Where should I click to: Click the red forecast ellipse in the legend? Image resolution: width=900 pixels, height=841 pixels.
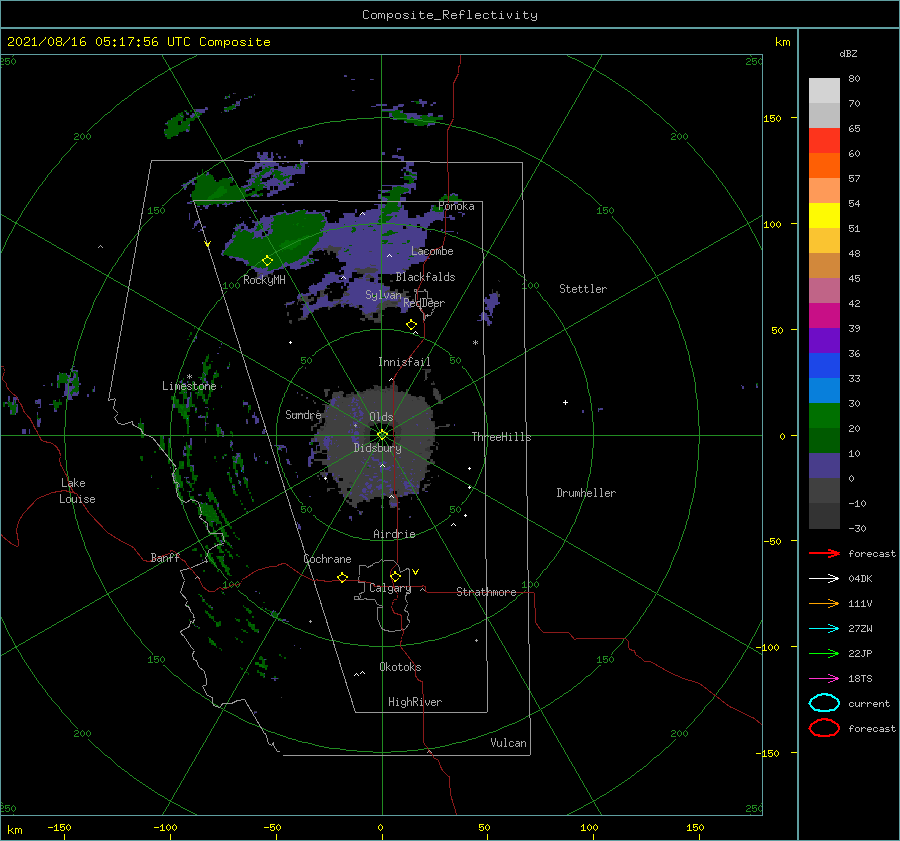(x=824, y=728)
